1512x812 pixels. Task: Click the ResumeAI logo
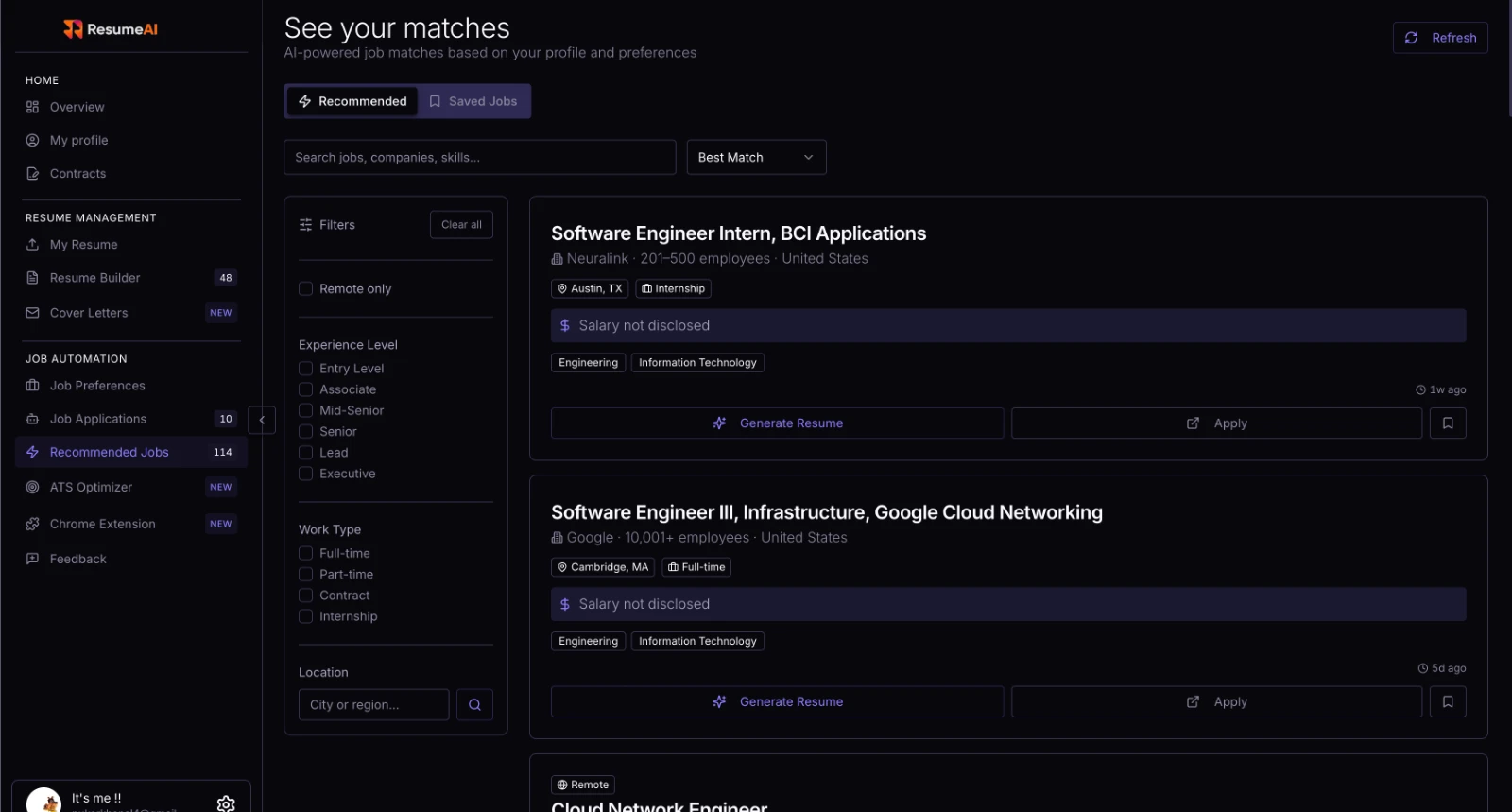click(x=111, y=29)
